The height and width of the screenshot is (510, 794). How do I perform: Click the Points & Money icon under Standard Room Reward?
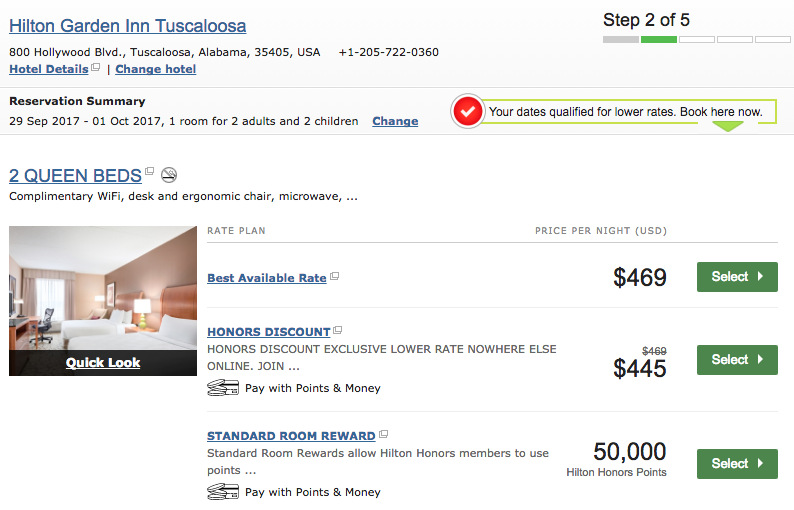click(x=223, y=492)
